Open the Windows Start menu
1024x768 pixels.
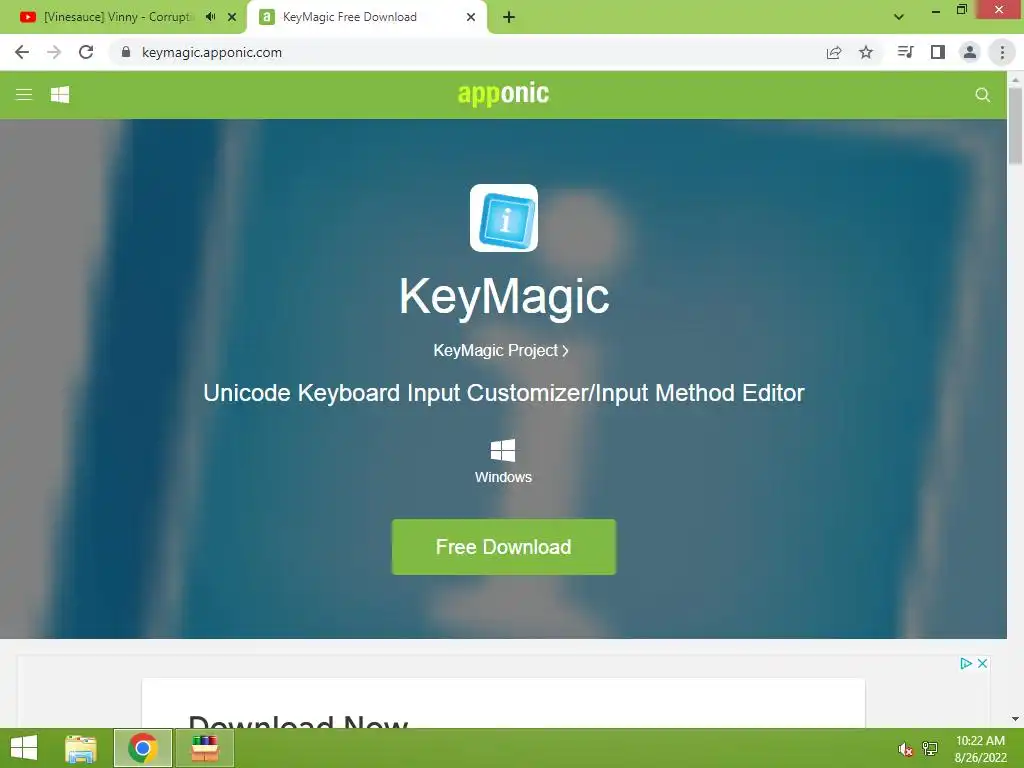[24, 748]
